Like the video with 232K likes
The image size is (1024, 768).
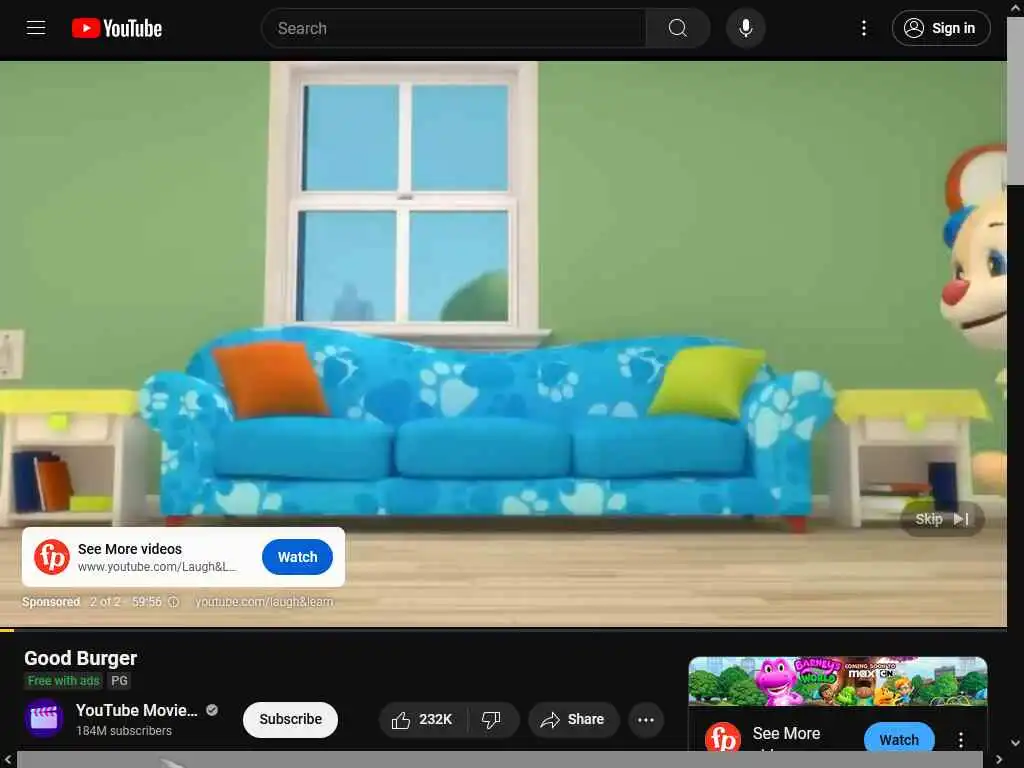coord(423,720)
